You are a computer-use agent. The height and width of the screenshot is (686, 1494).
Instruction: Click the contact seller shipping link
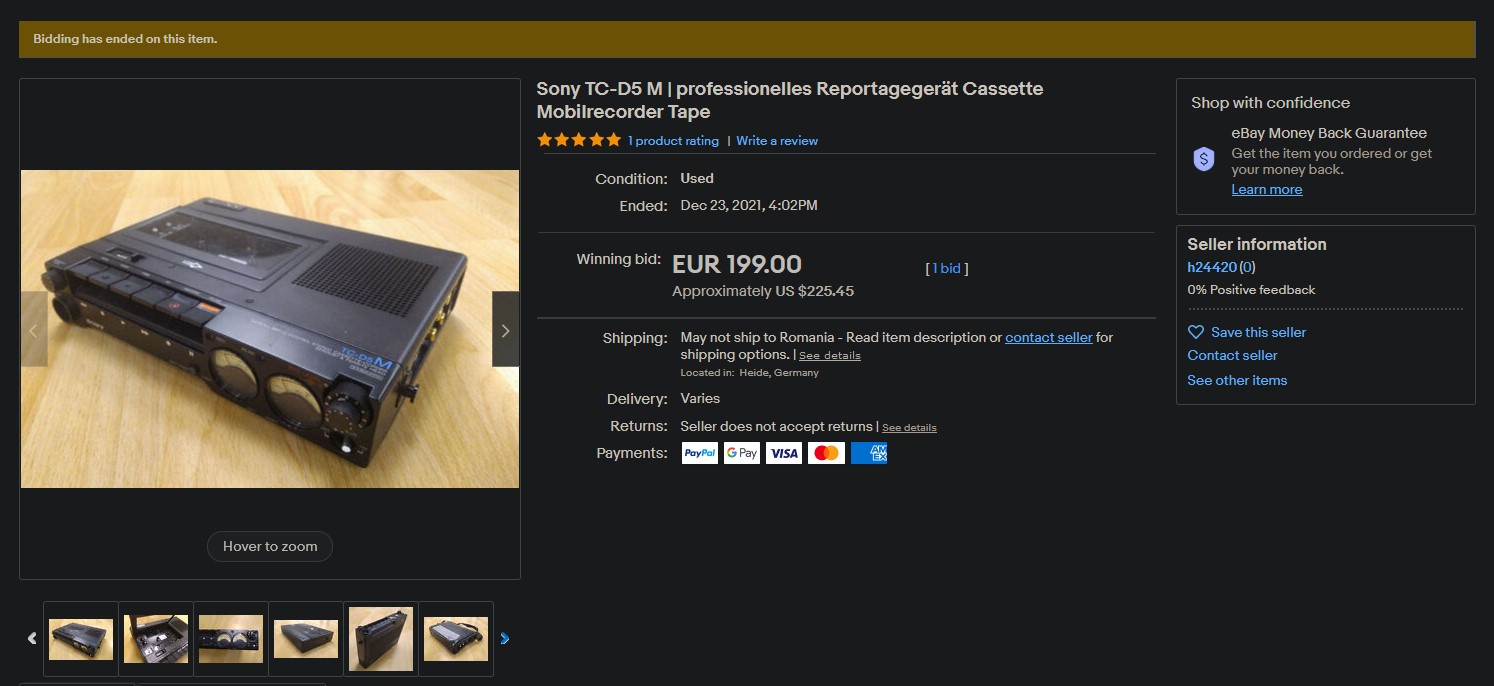point(1048,337)
